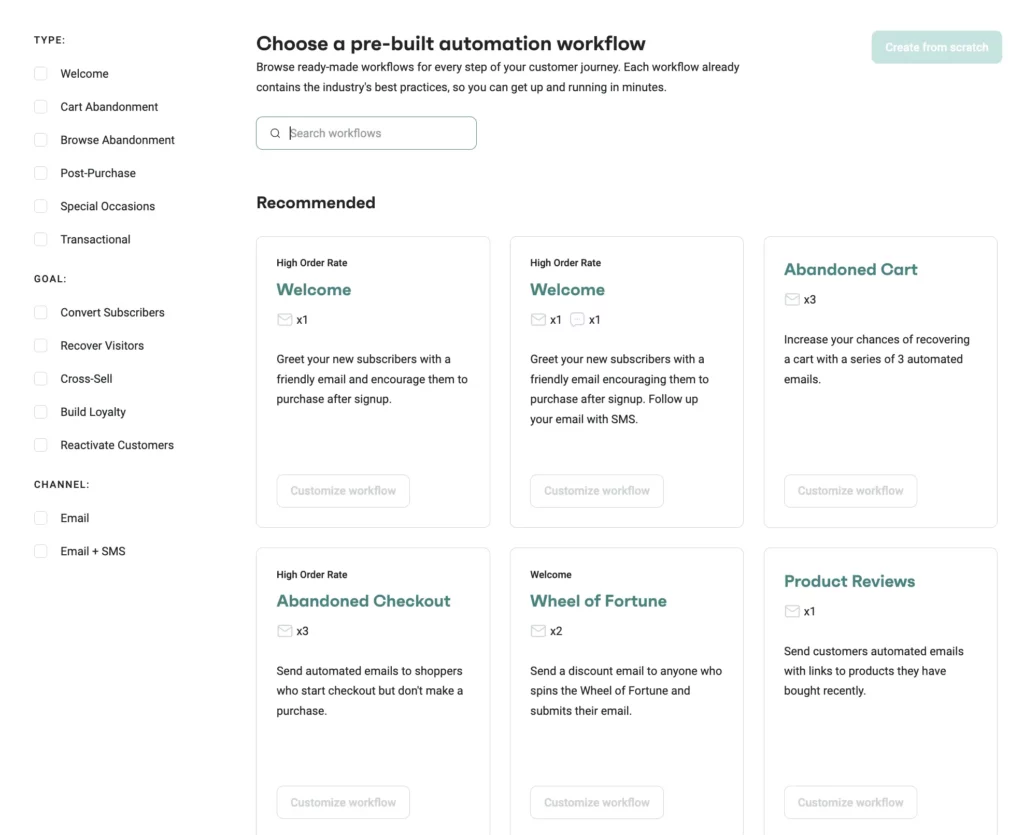Click the envelope icon on the Product Reviews card
This screenshot has height=835, width=1024.
point(791,610)
